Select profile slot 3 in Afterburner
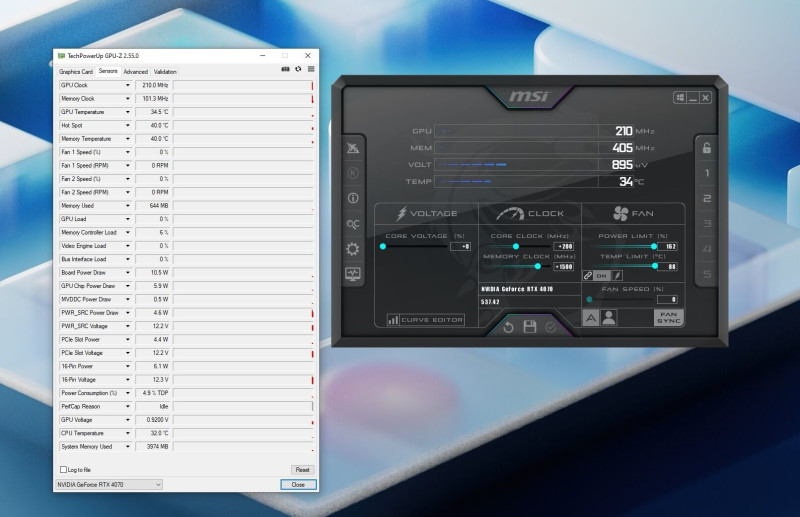 pos(707,224)
